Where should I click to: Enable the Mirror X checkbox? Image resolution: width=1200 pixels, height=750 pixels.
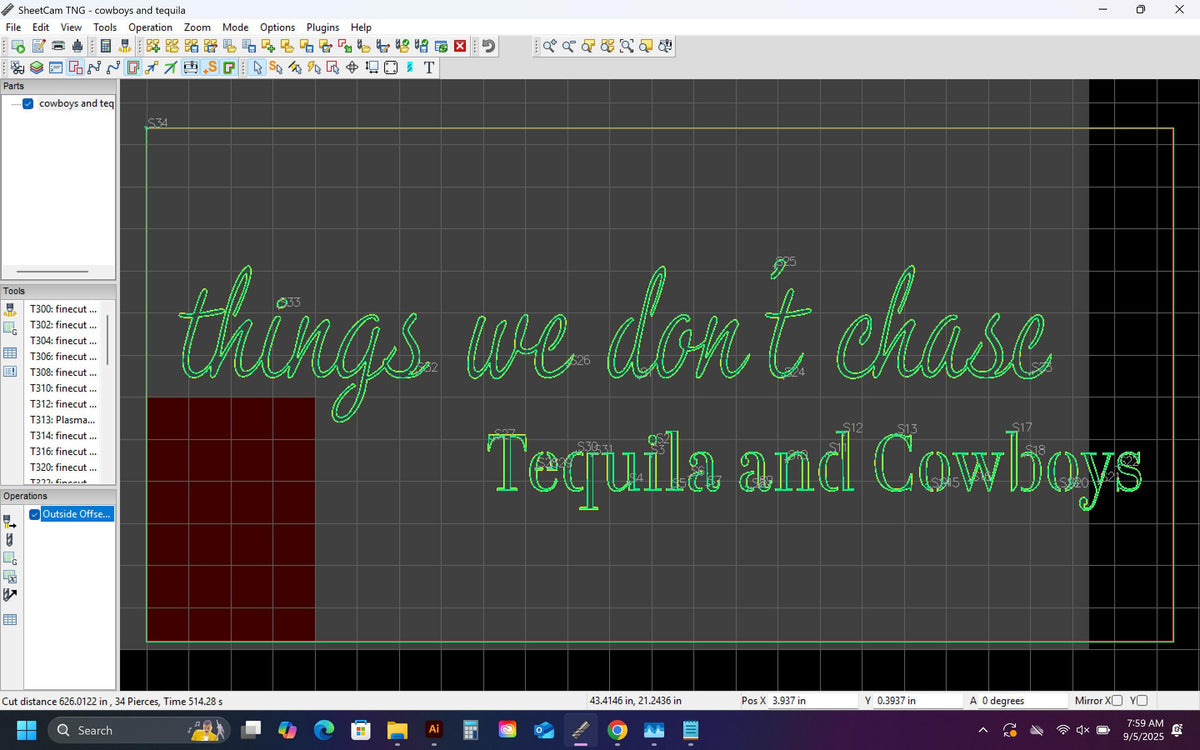tap(1117, 700)
